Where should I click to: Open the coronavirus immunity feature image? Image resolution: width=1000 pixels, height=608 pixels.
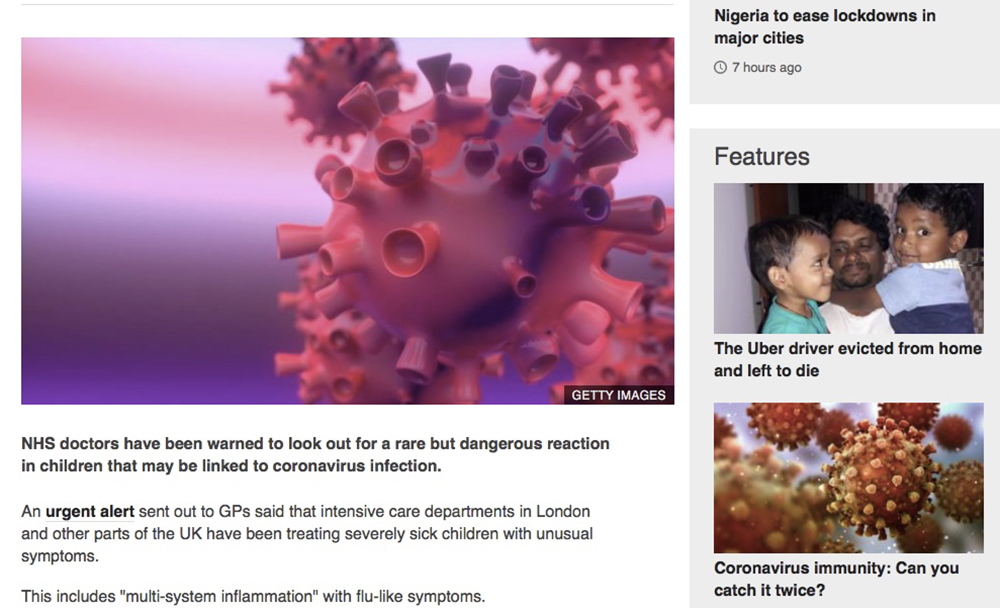click(x=848, y=478)
